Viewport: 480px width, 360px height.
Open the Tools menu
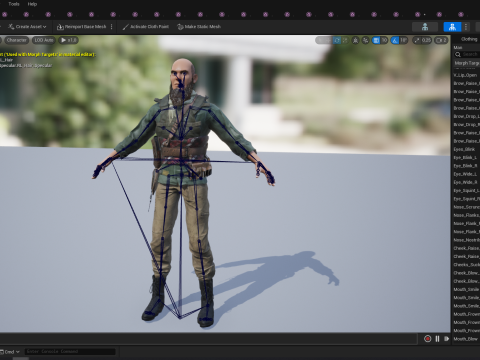point(14,4)
